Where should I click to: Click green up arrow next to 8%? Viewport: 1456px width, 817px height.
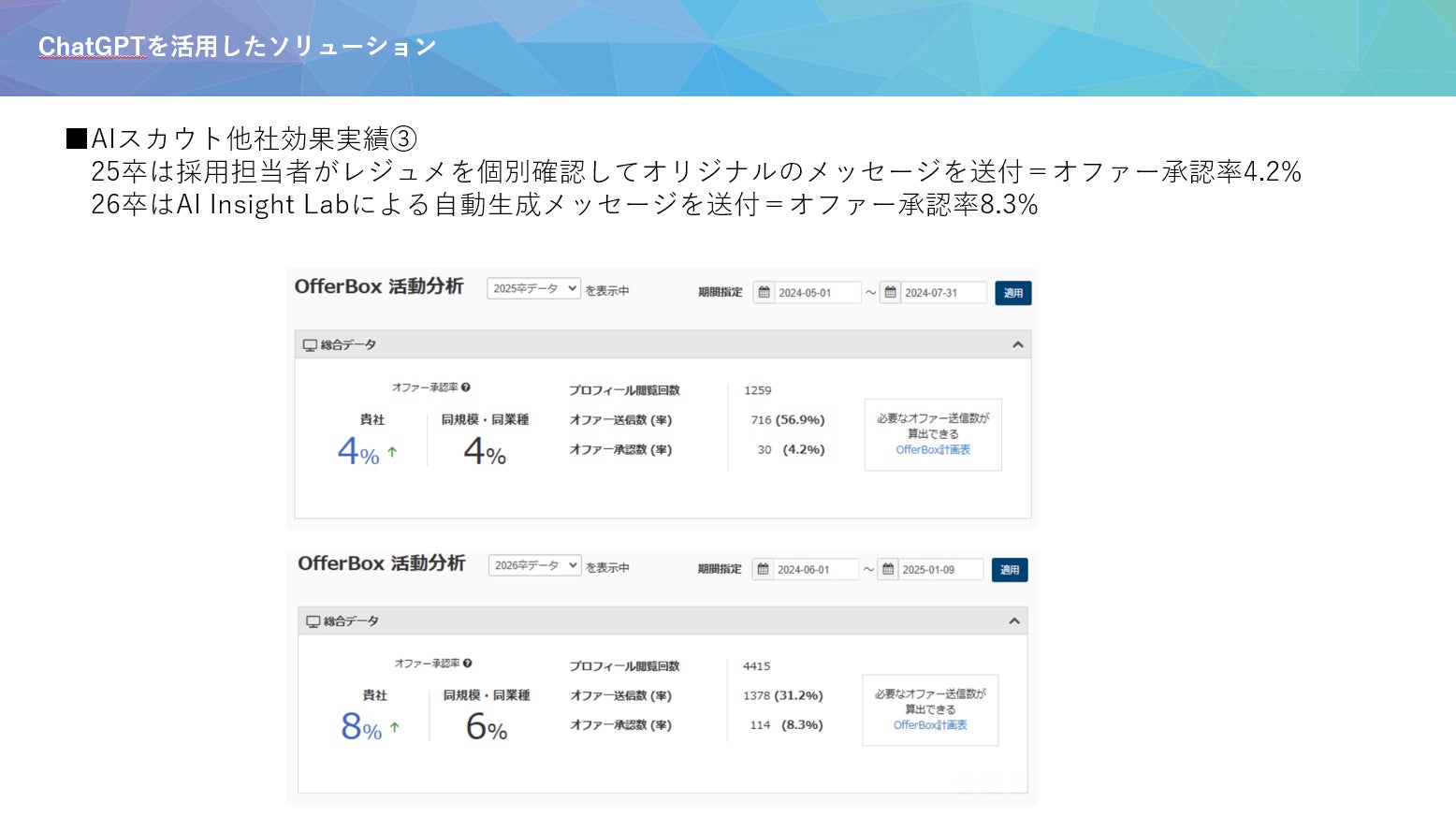point(395,727)
